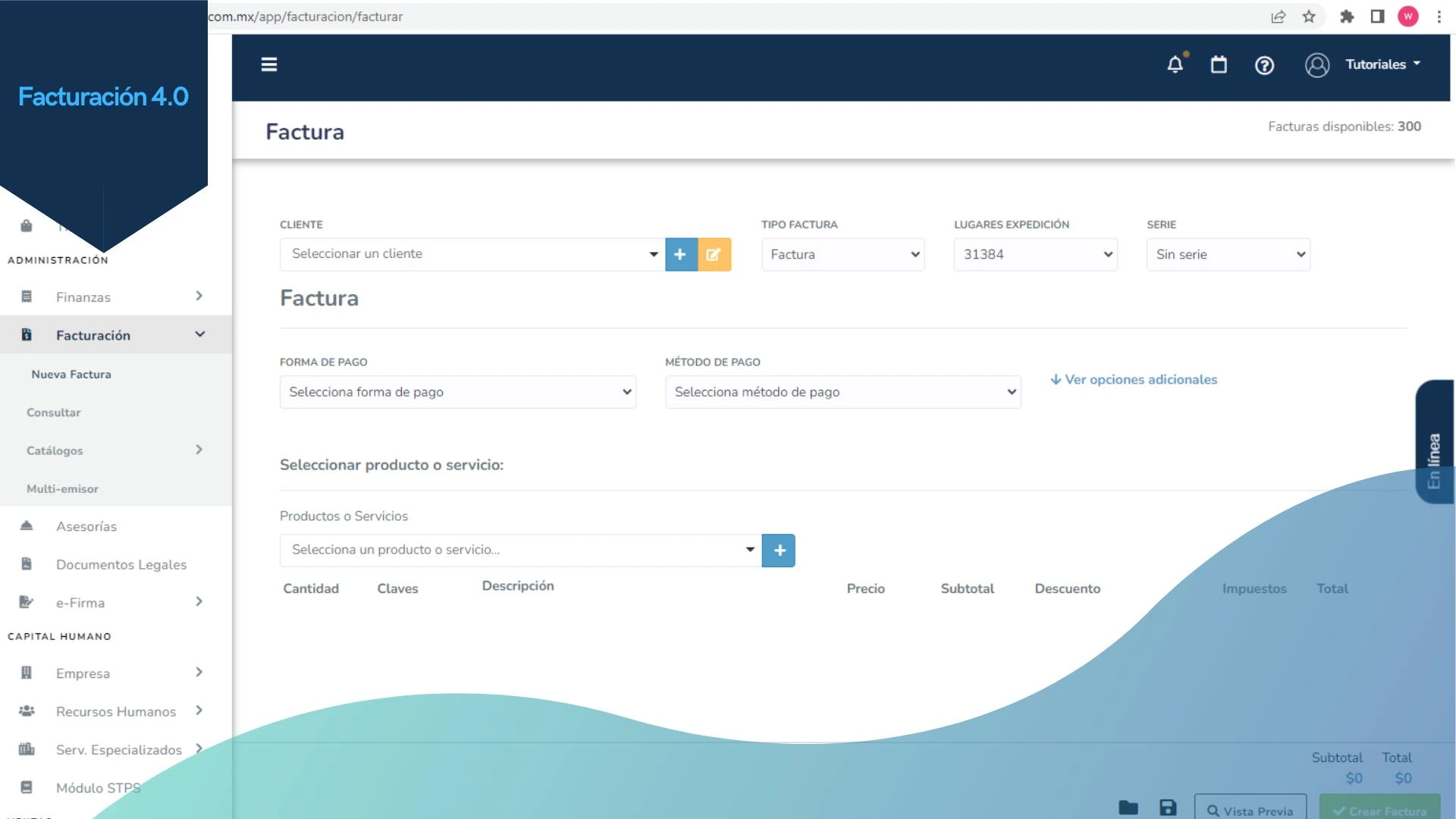Open the folder icon near bottom
This screenshot has height=819, width=1456.
1128,808
